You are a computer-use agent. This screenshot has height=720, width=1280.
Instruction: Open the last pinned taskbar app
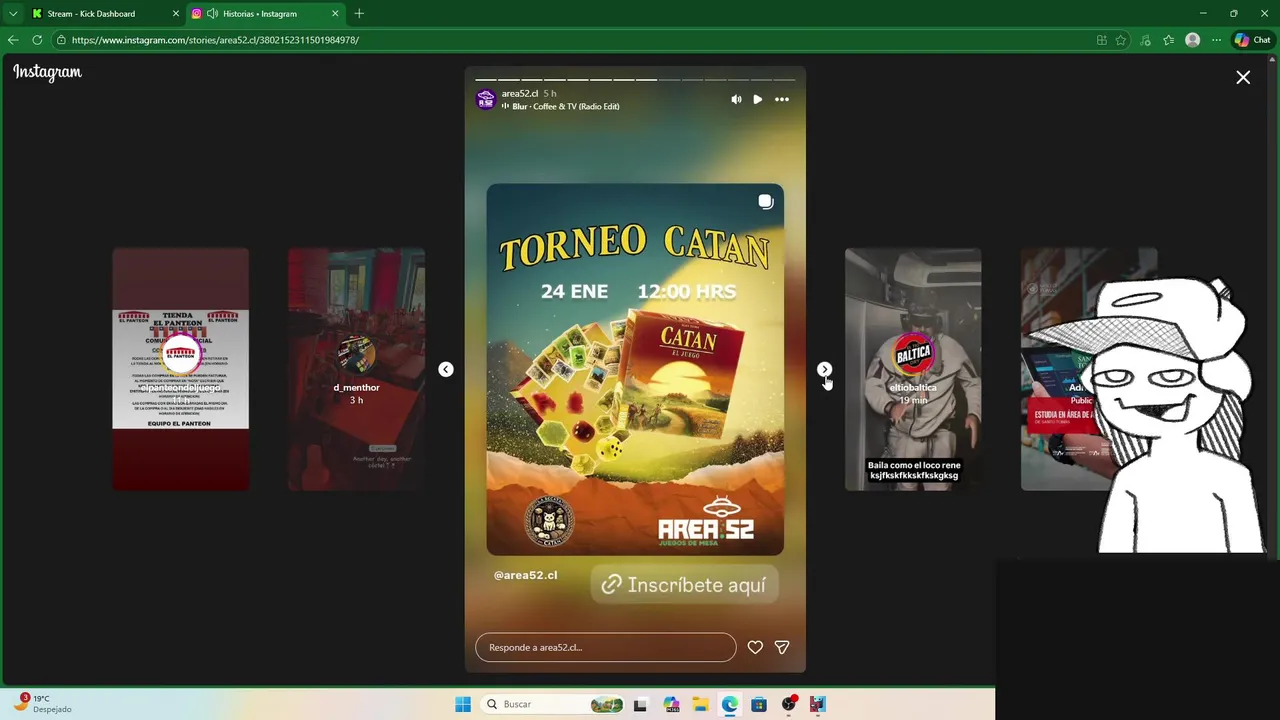[818, 704]
